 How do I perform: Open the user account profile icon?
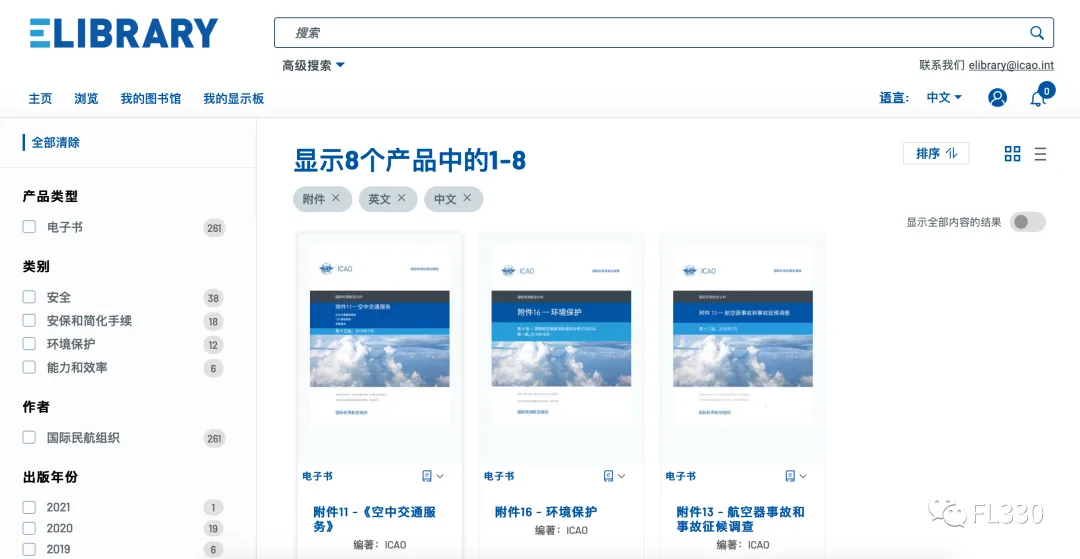pos(997,98)
